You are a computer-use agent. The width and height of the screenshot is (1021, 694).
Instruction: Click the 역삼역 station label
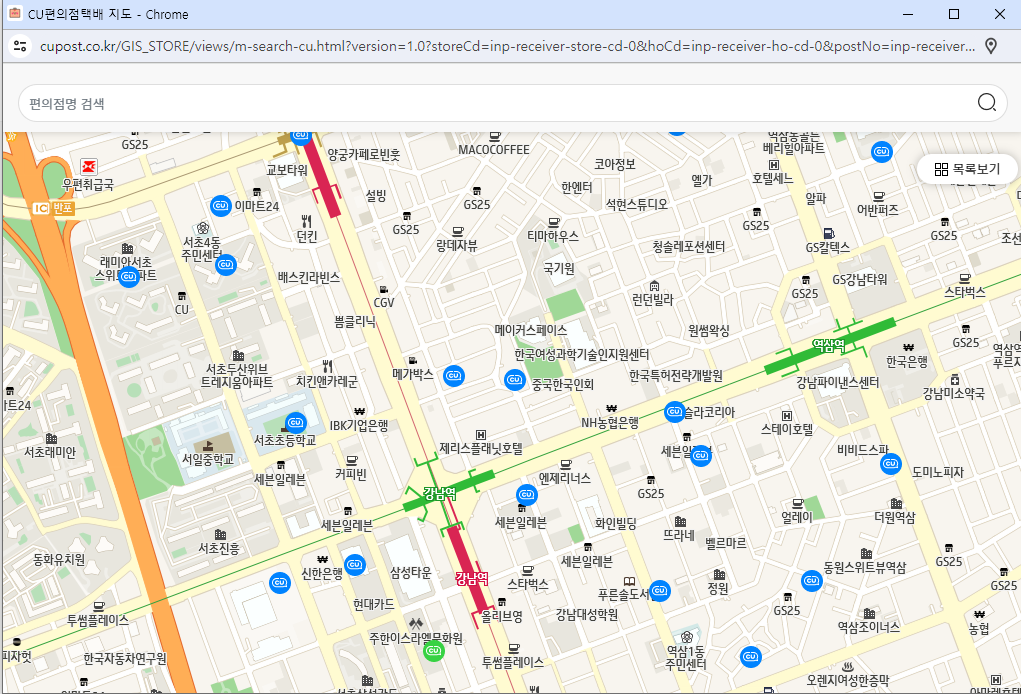(828, 346)
